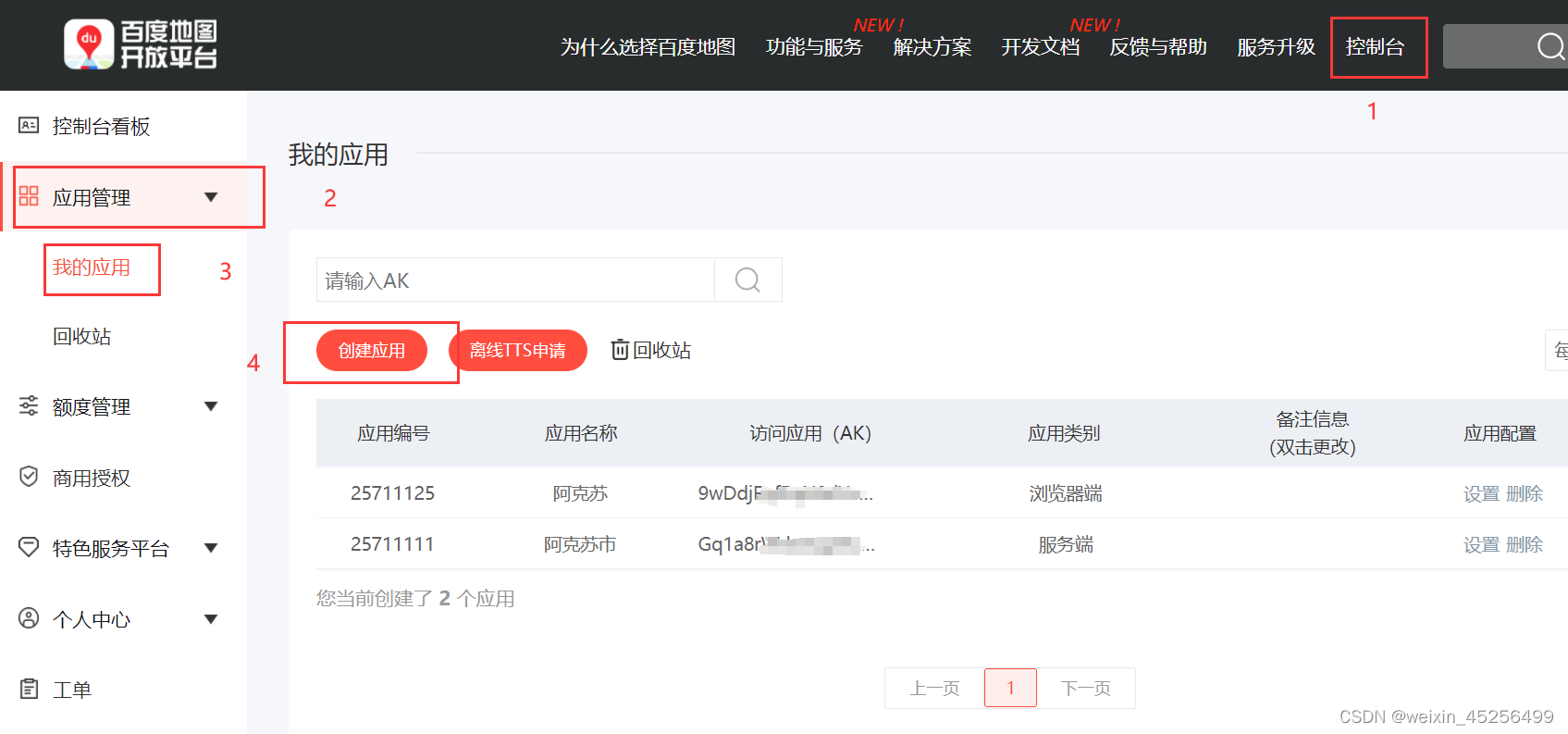Click the 应用类别 column header
Screen dimensions: 1568x734
click(x=1064, y=433)
